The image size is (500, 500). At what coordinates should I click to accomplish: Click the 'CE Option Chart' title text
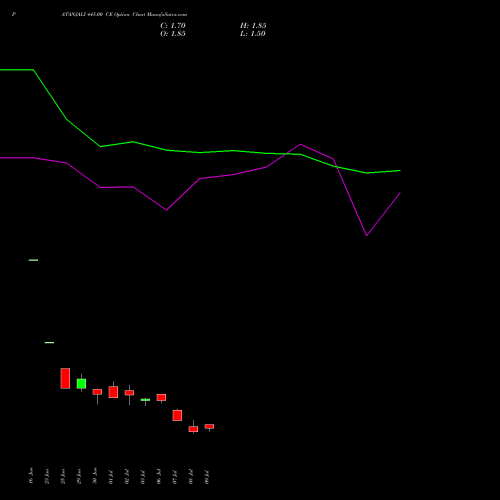point(126,15)
